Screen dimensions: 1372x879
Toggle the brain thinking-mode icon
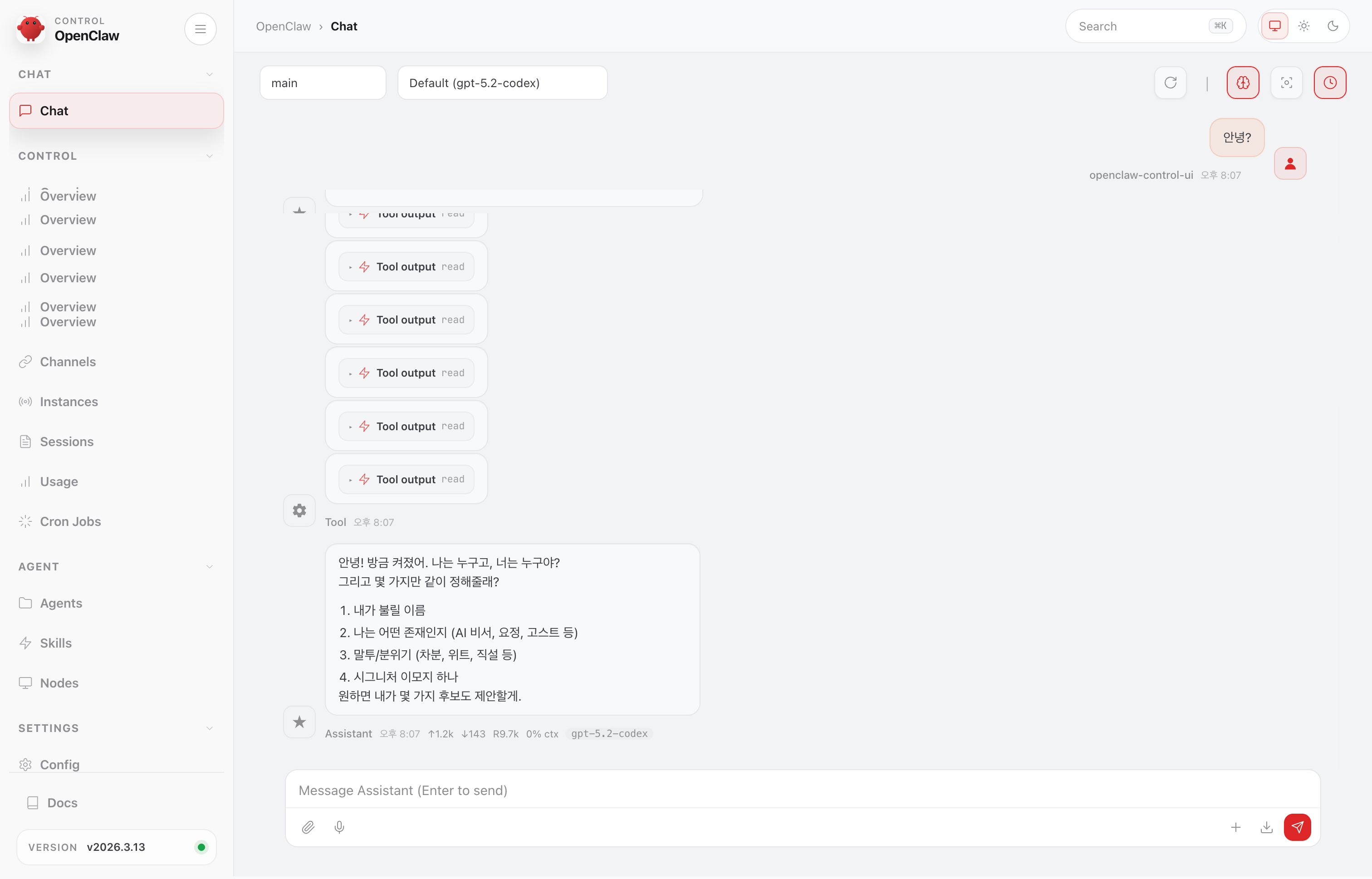pos(1243,82)
